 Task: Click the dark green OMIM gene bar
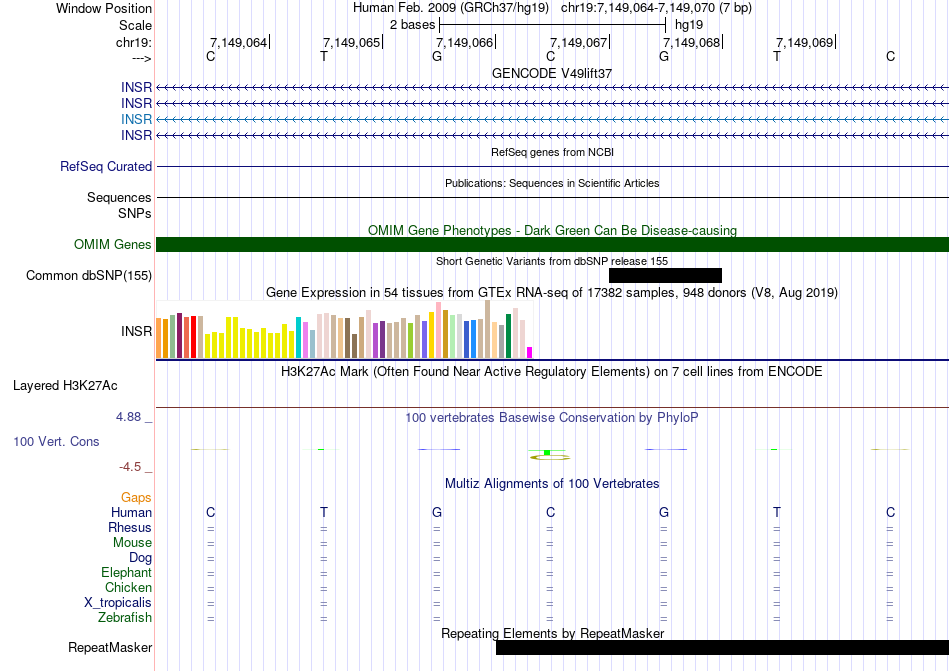553,245
